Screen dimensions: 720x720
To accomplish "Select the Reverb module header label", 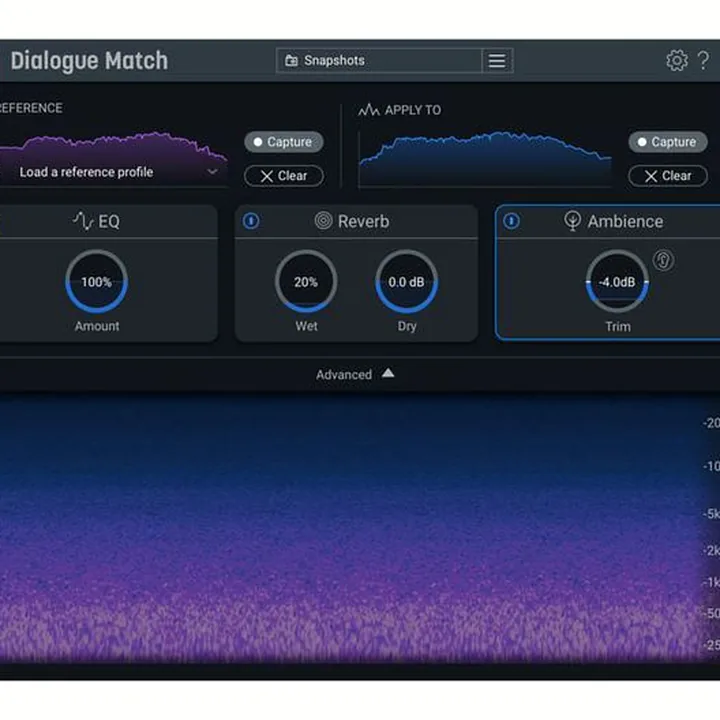I will coord(363,221).
